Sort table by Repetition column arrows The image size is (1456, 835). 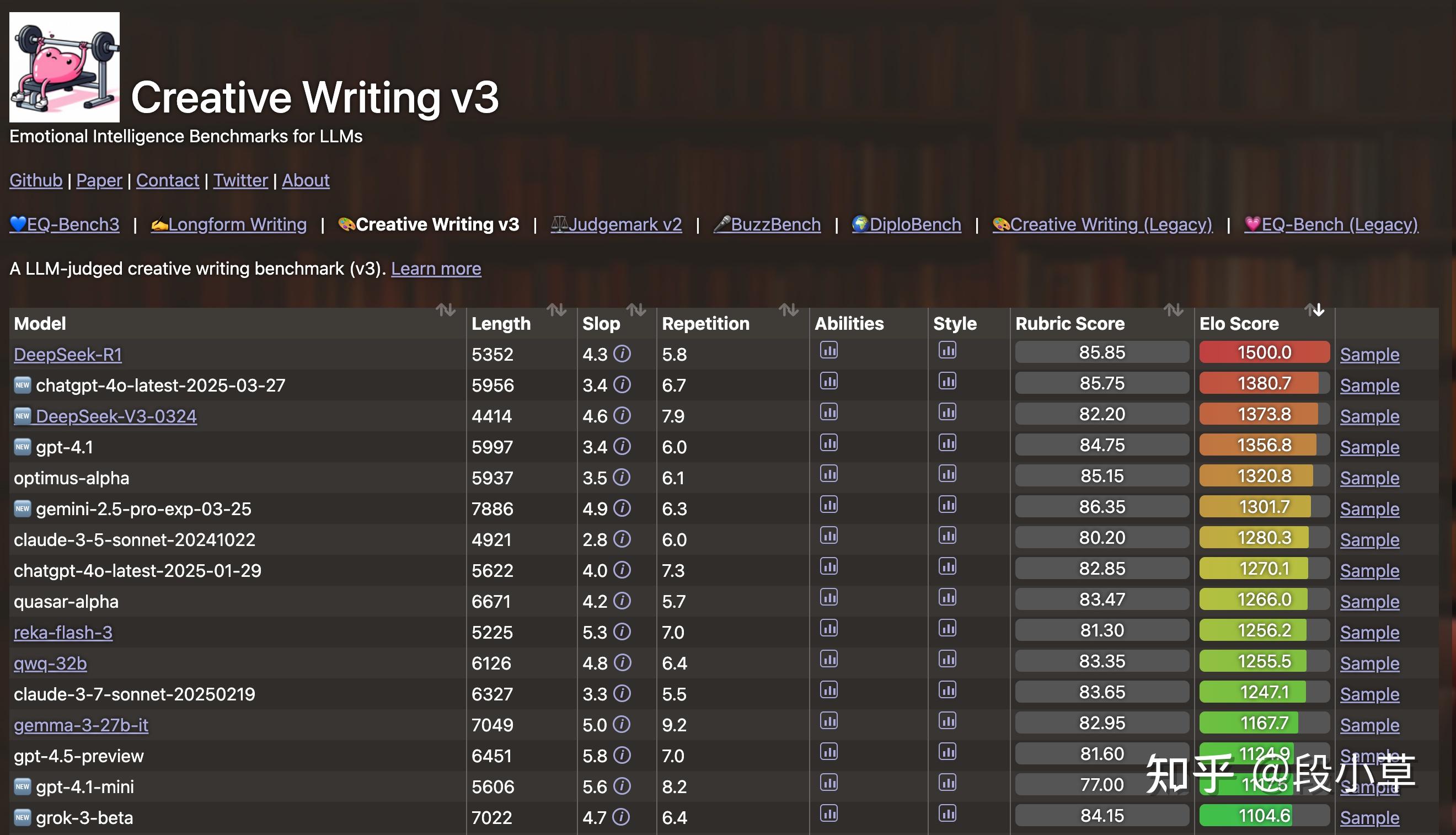click(x=789, y=311)
